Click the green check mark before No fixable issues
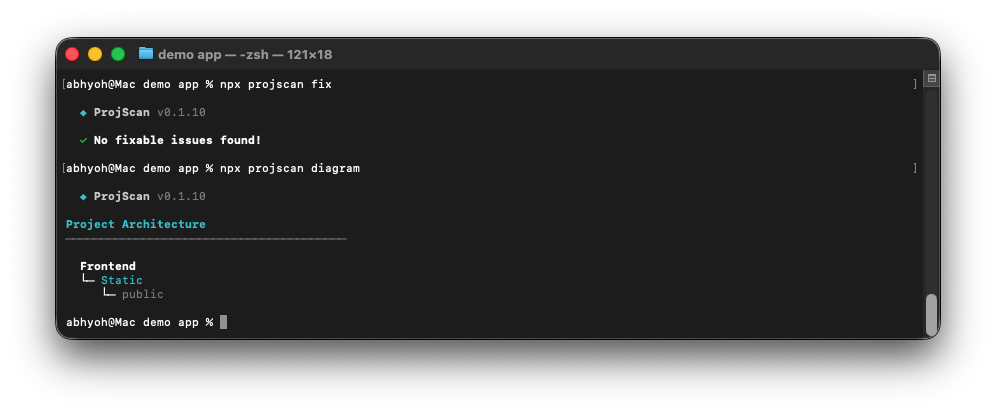Screen dimensions: 996x413 pyautogui.click(x=83, y=140)
